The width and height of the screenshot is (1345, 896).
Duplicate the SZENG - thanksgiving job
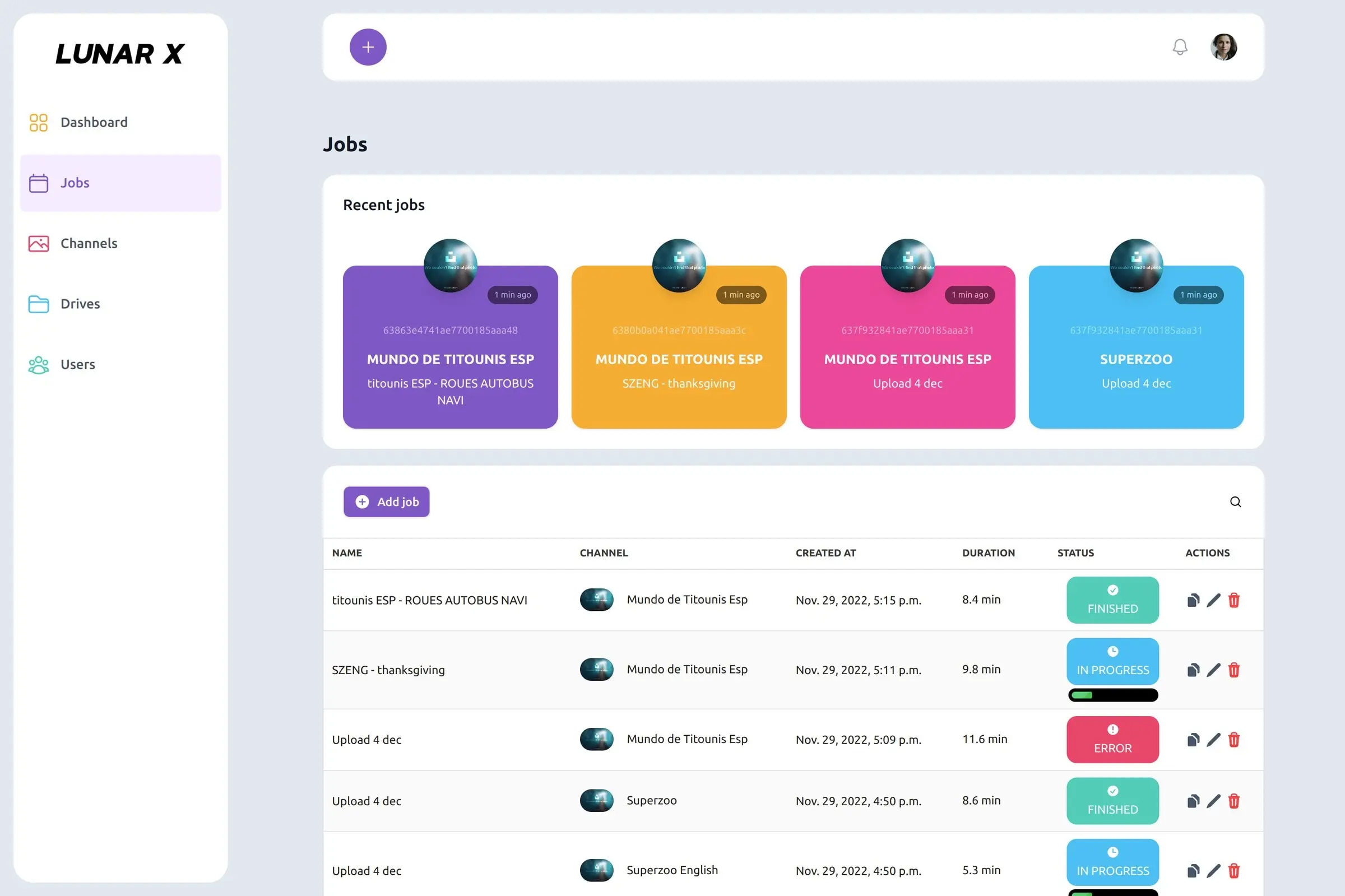pos(1193,670)
